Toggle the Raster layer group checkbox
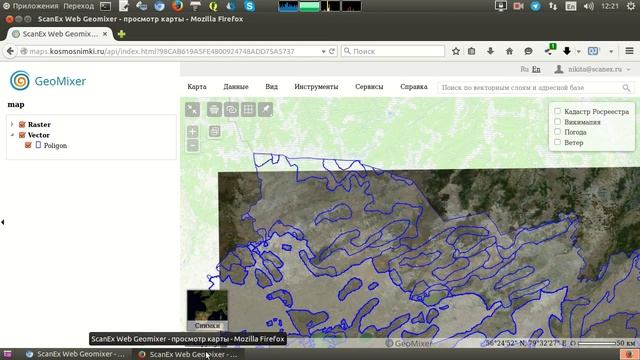Viewport: 640px width, 360px height. point(22,124)
